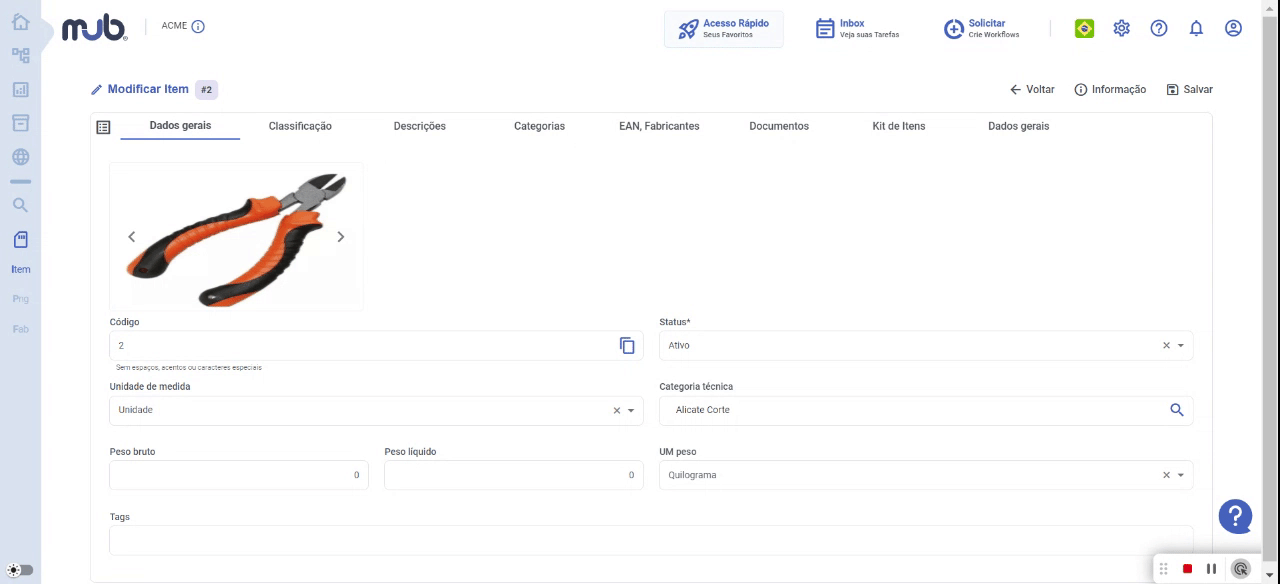1280x584 pixels.
Task: Toggle the theme switch at bottom left
Action: point(20,570)
